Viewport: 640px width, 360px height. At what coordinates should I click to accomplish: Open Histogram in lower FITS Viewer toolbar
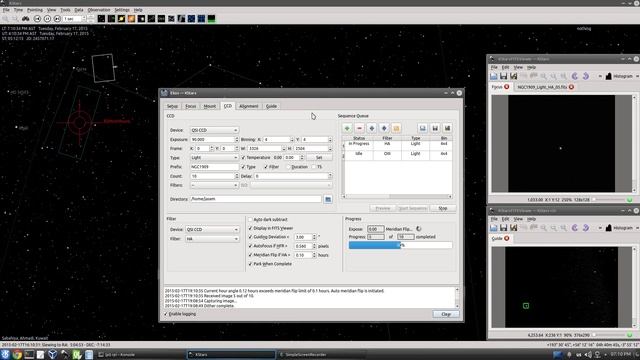coord(619,228)
